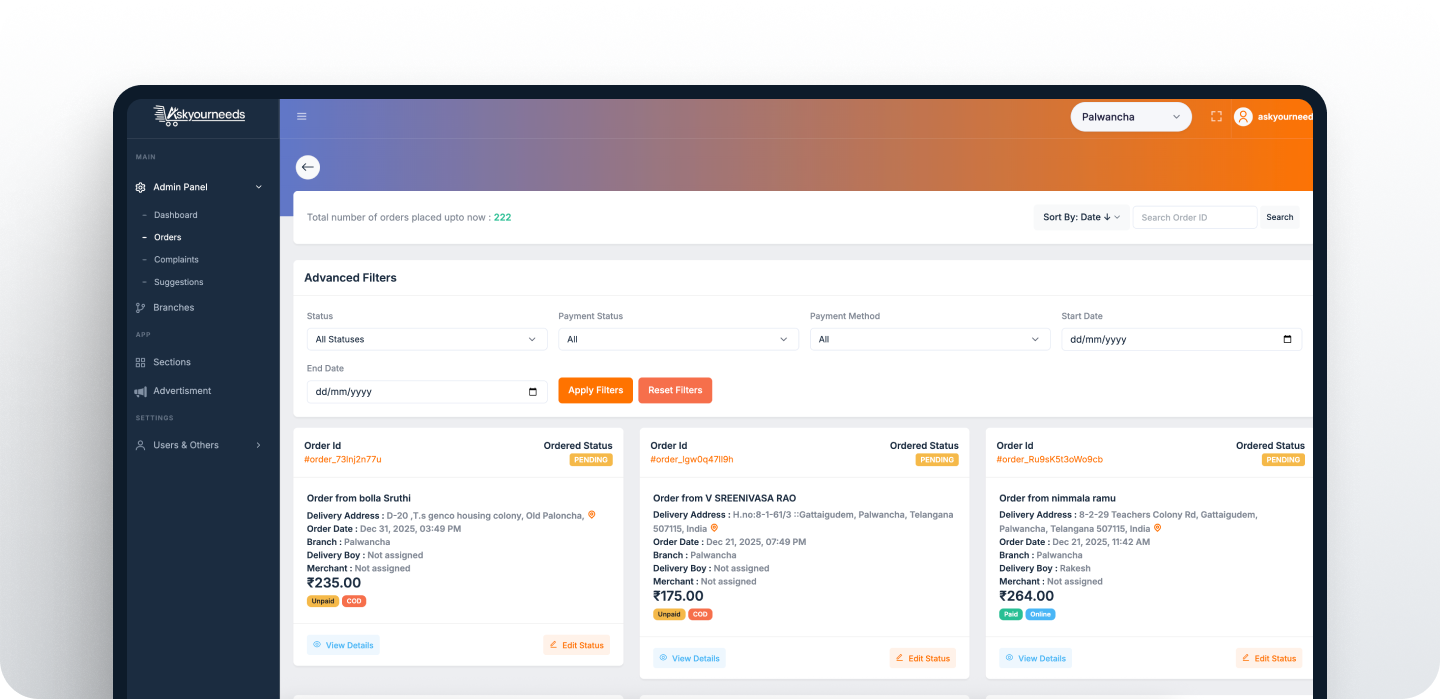This screenshot has height=699, width=1440.
Task: Open Complaints in the sidebar
Action: pos(176,260)
